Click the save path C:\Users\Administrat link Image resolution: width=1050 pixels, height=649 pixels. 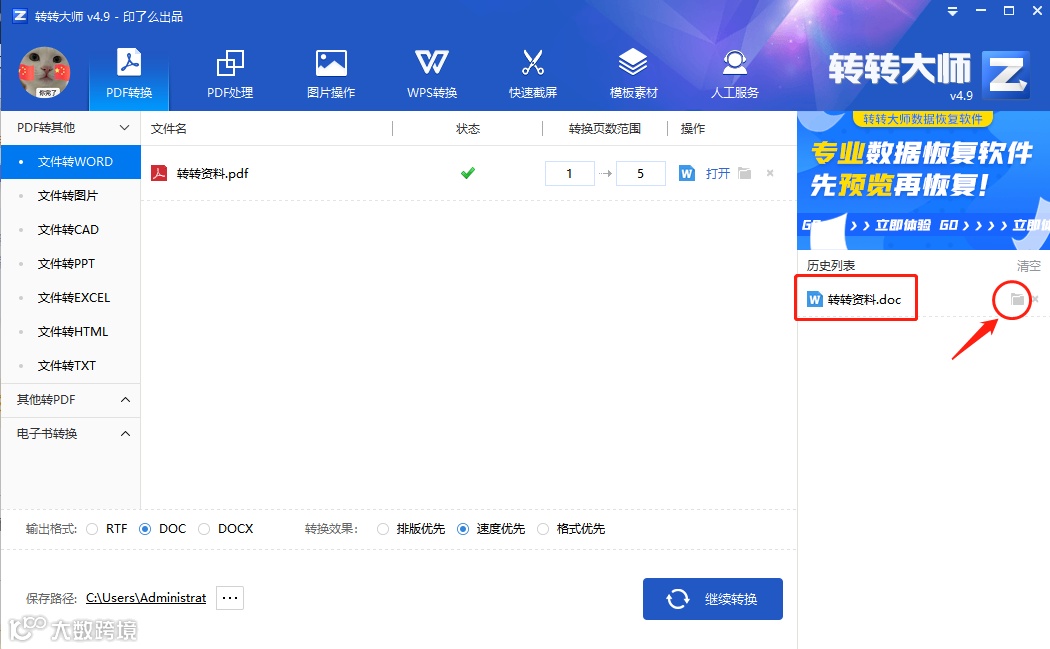click(x=146, y=597)
